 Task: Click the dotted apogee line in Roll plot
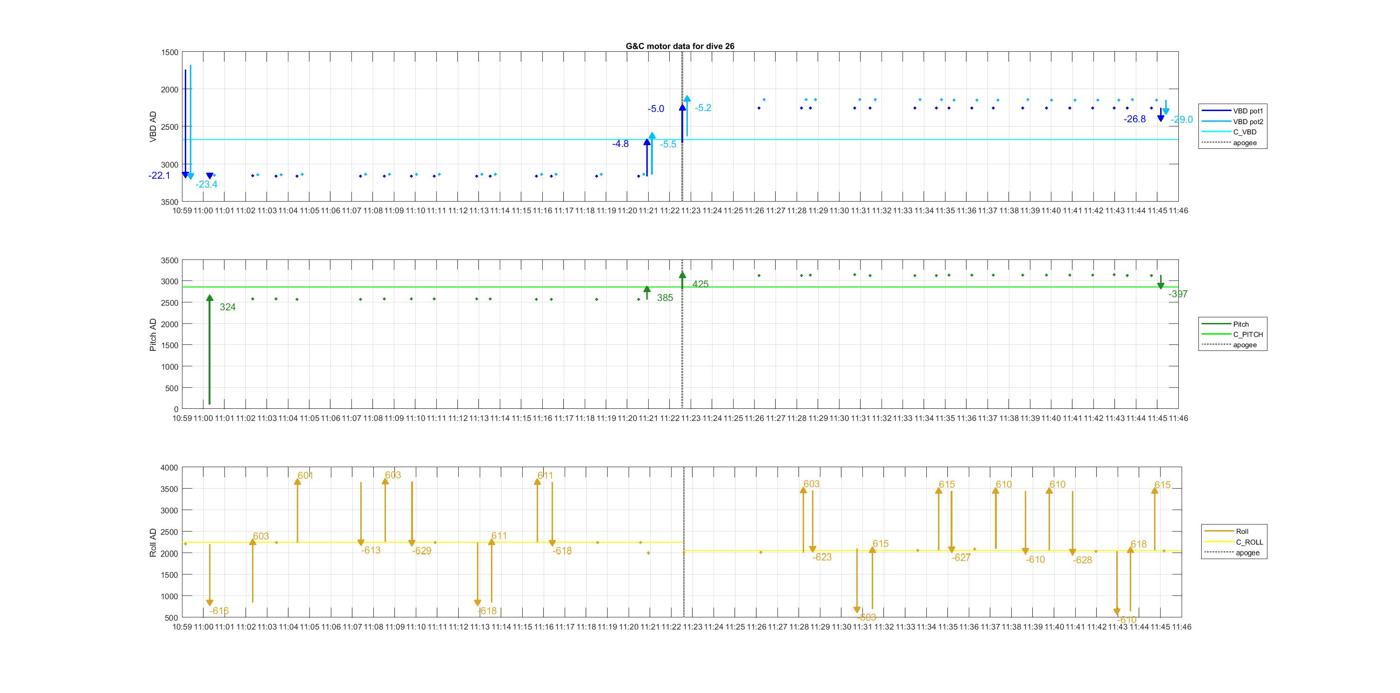coord(684,540)
